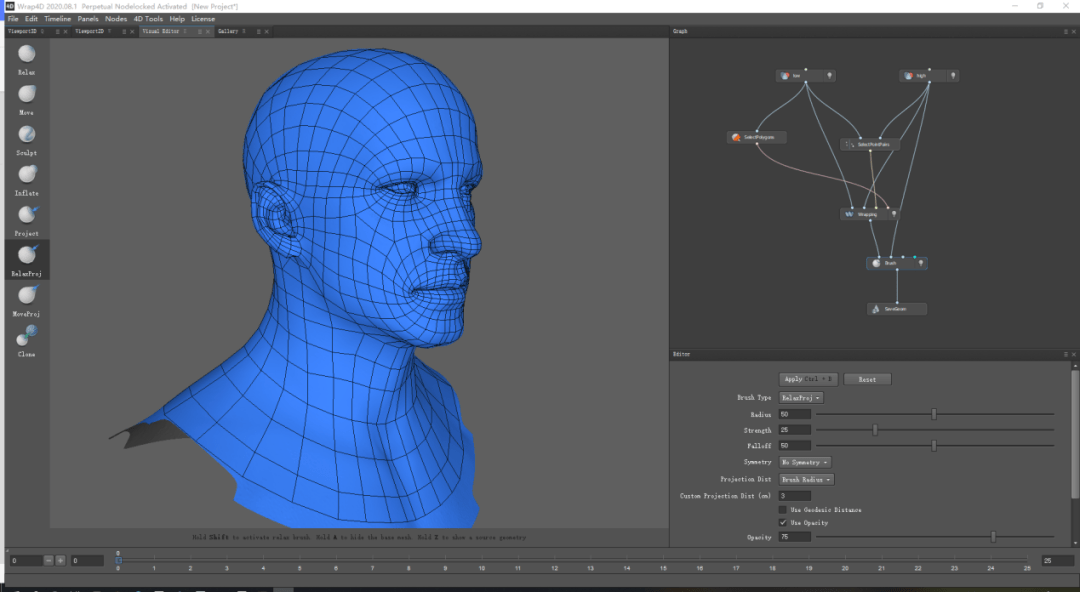
Task: Switch to the Clone brush
Action: coord(26,335)
